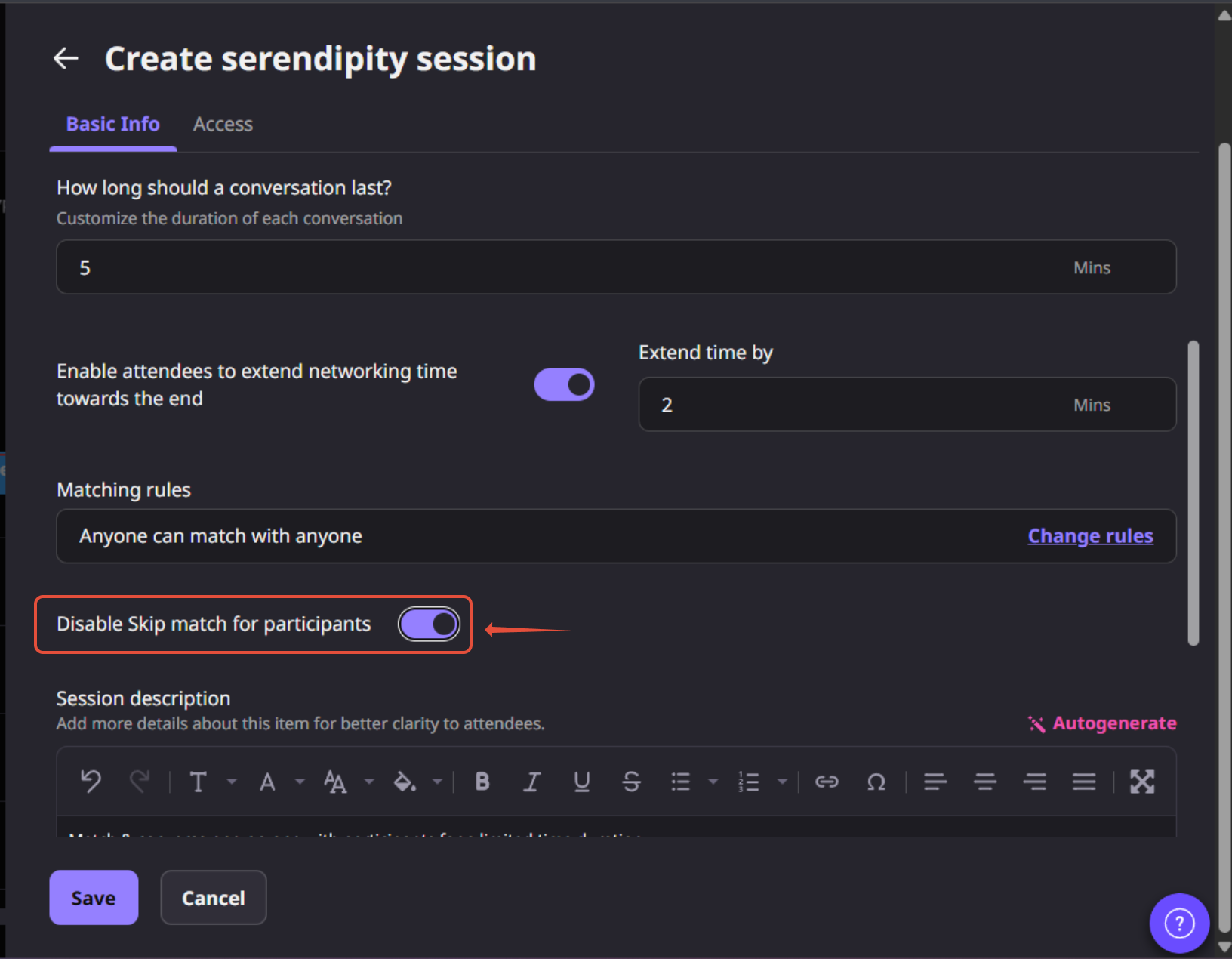1232x959 pixels.
Task: Apply italic formatting to description text
Action: [x=531, y=782]
